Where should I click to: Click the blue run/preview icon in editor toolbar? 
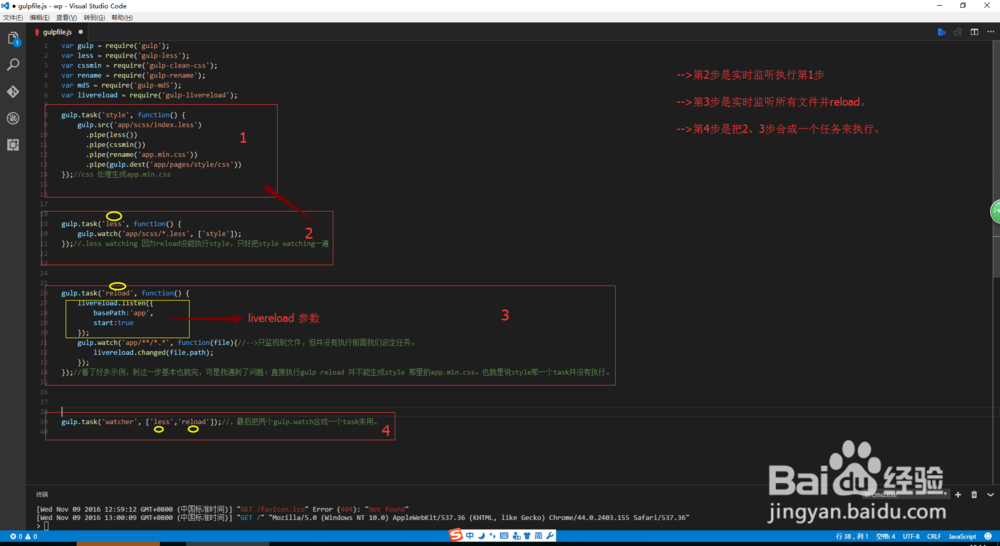click(x=941, y=32)
